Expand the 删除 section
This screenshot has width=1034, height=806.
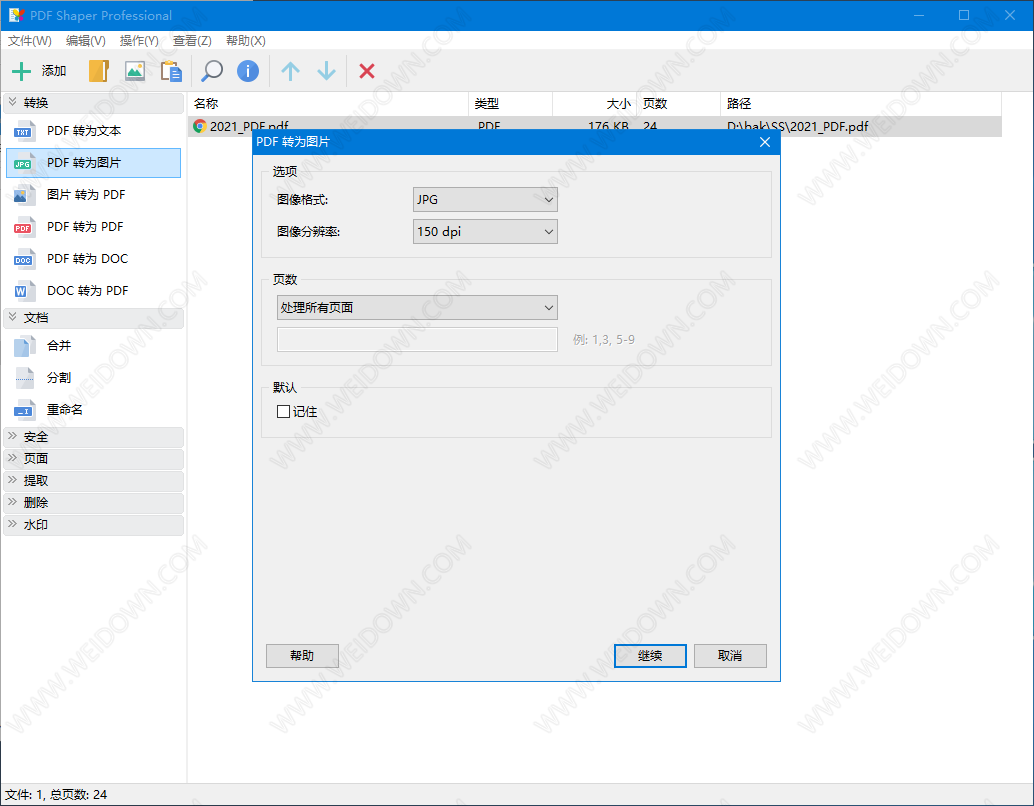tap(93, 503)
